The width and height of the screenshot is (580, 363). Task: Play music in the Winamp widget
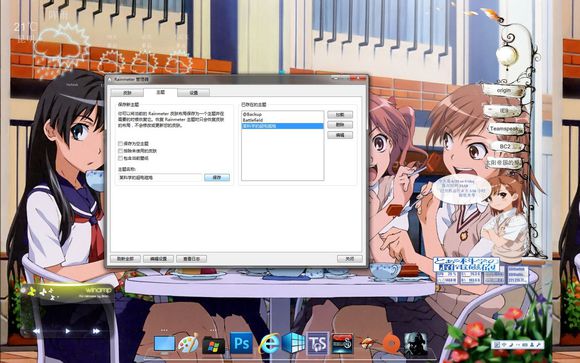pyautogui.click(x=67, y=331)
